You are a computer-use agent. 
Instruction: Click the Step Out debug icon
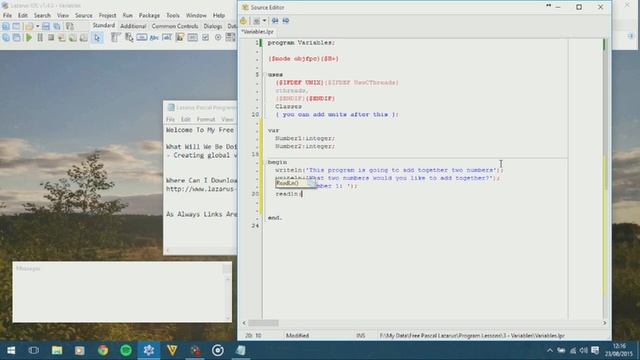click(84, 38)
